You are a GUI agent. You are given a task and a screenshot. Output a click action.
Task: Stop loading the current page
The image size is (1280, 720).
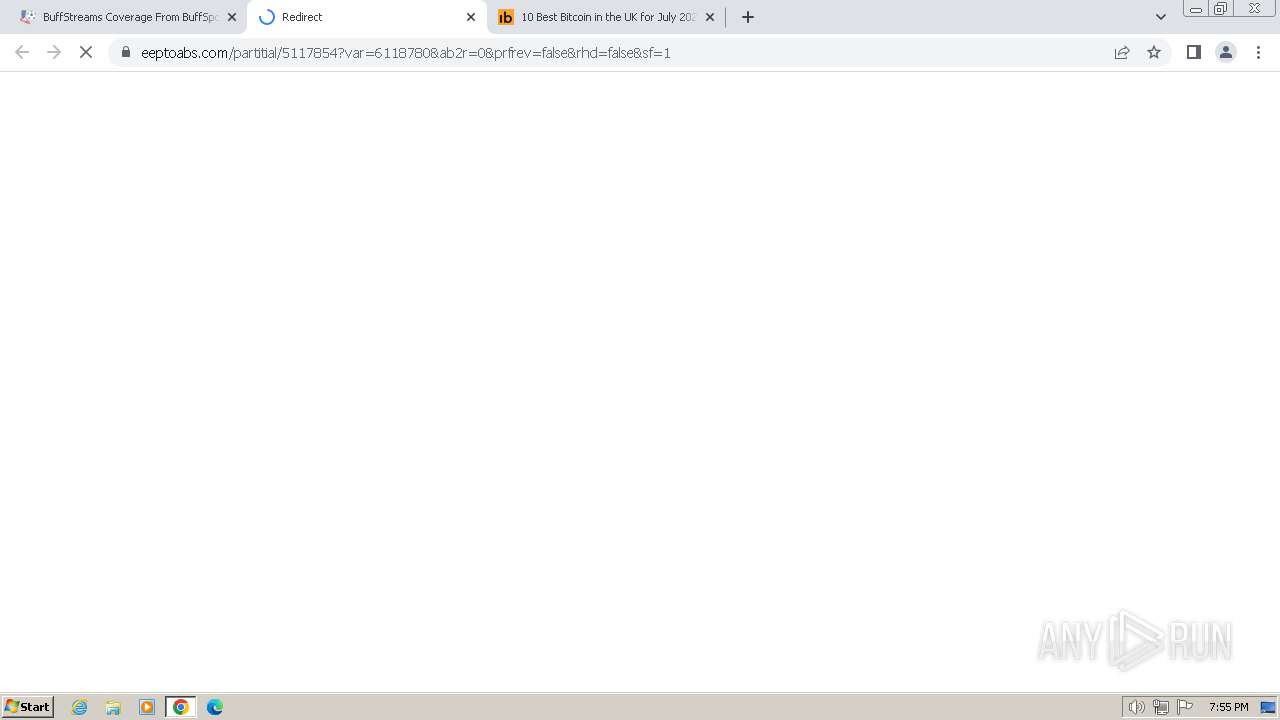click(86, 52)
